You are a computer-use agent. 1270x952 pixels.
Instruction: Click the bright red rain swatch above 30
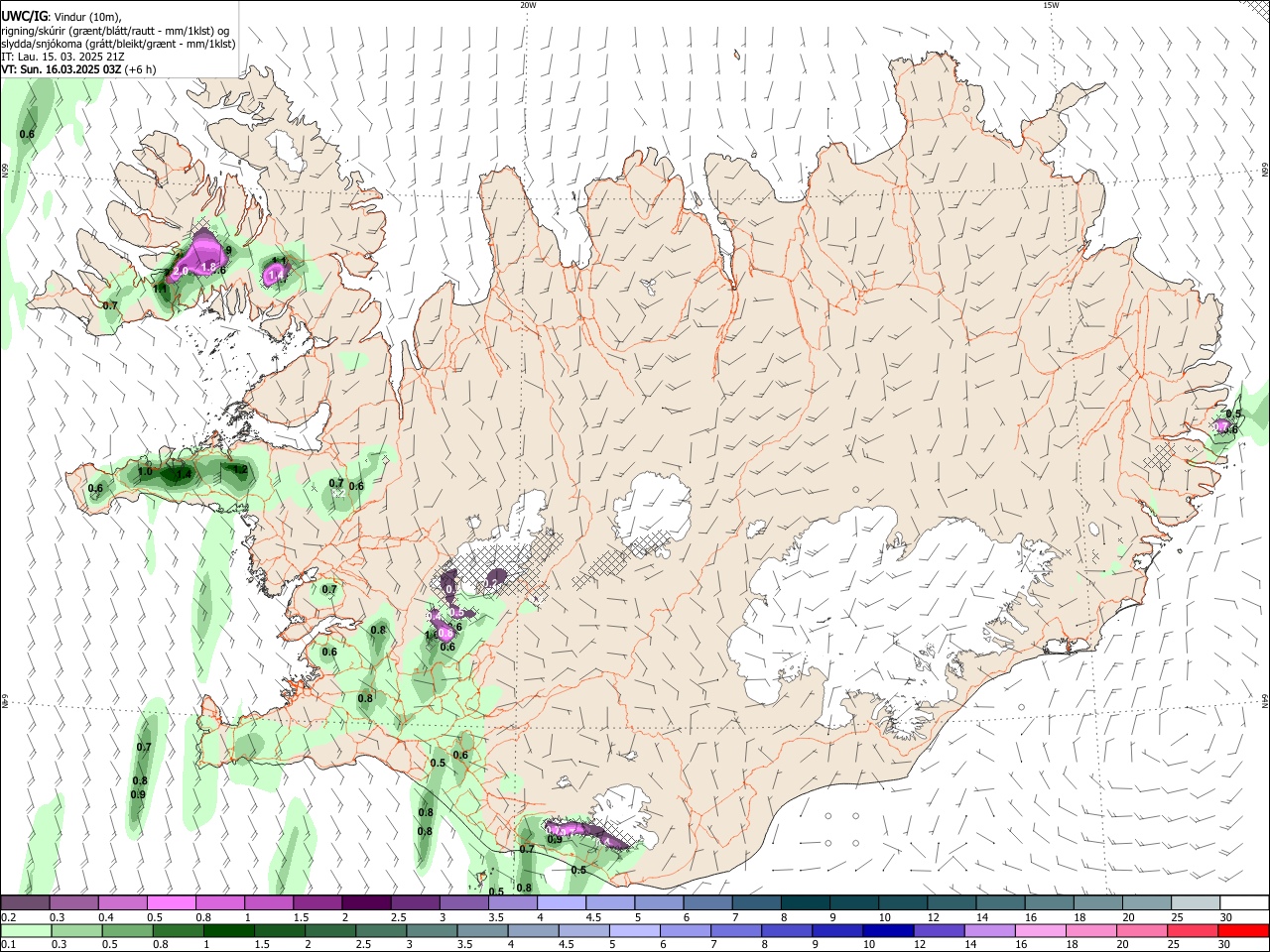point(1242,930)
